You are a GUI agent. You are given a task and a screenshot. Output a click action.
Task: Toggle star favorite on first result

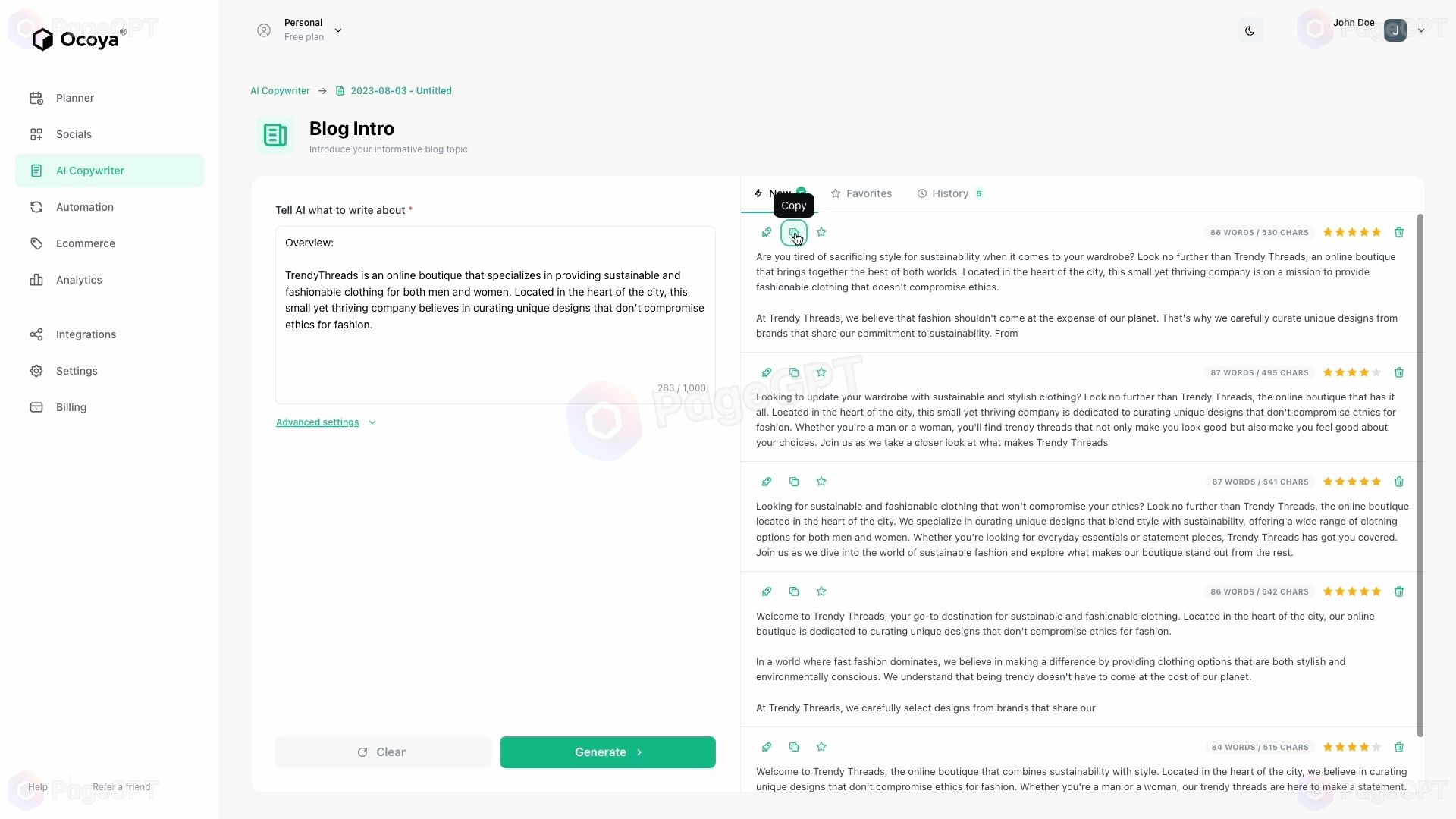click(821, 232)
